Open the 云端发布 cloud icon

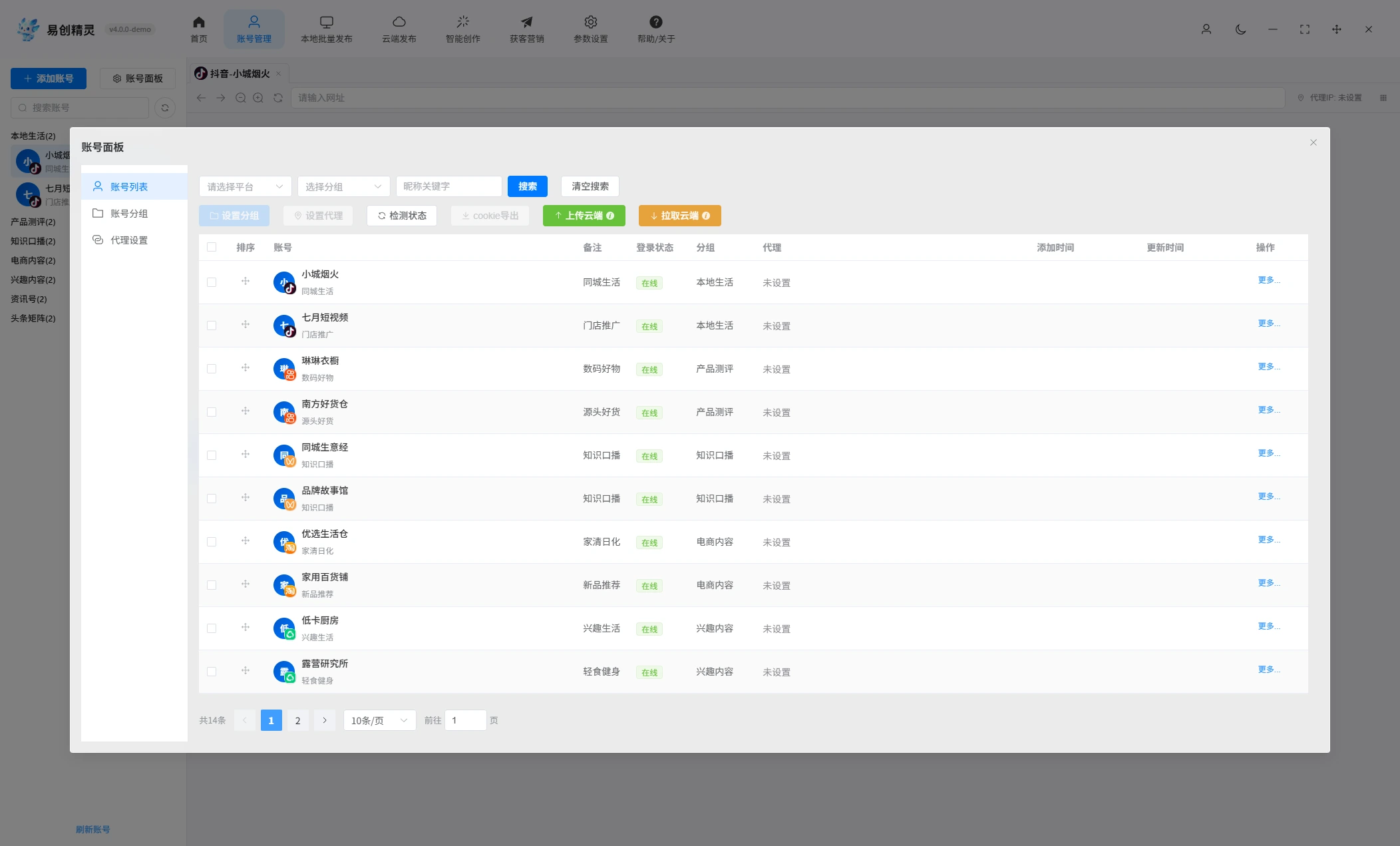pyautogui.click(x=399, y=22)
